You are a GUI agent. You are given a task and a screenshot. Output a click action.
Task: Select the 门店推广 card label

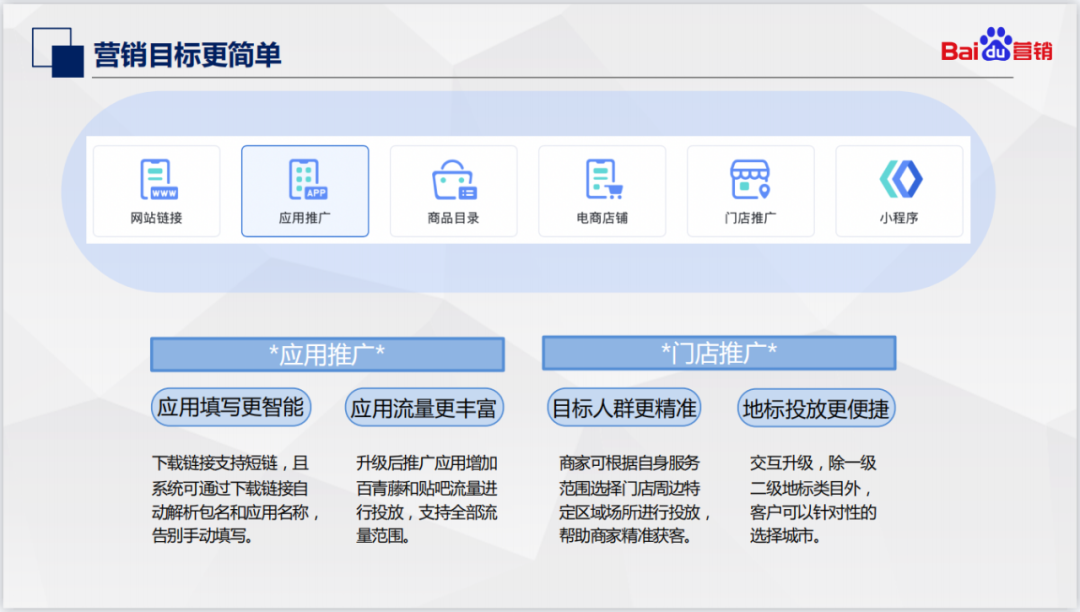(750, 218)
